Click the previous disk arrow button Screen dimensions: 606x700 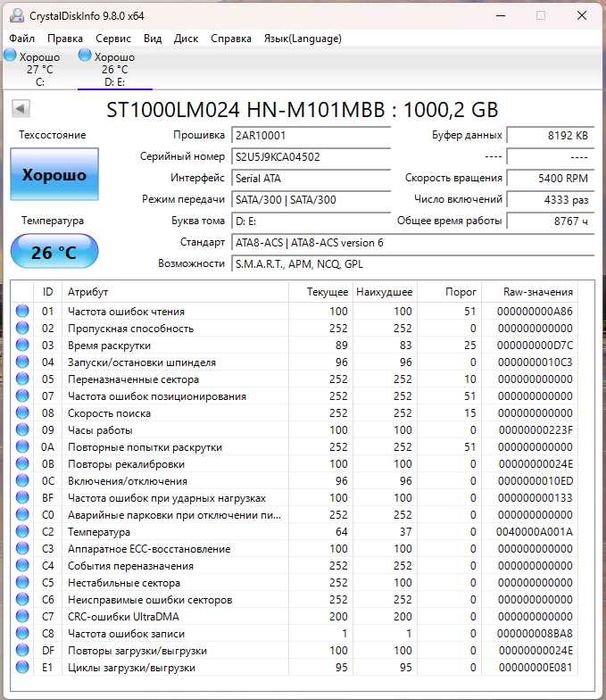pos(21,108)
